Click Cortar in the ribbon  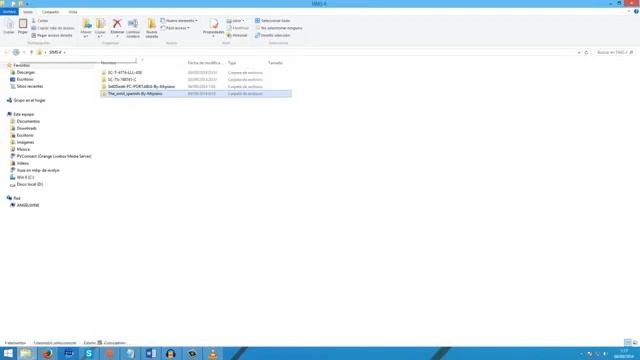(40, 21)
